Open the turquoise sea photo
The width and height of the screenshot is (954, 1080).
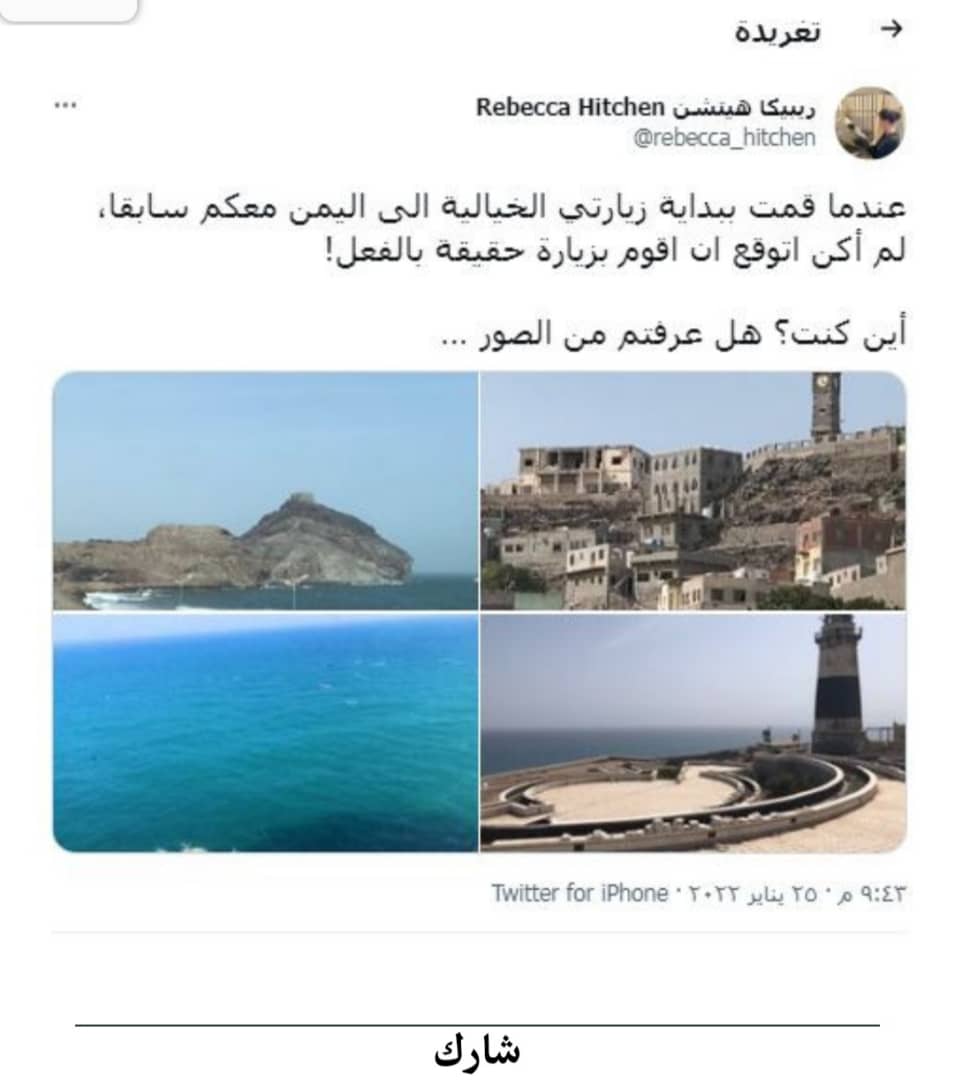click(x=265, y=733)
